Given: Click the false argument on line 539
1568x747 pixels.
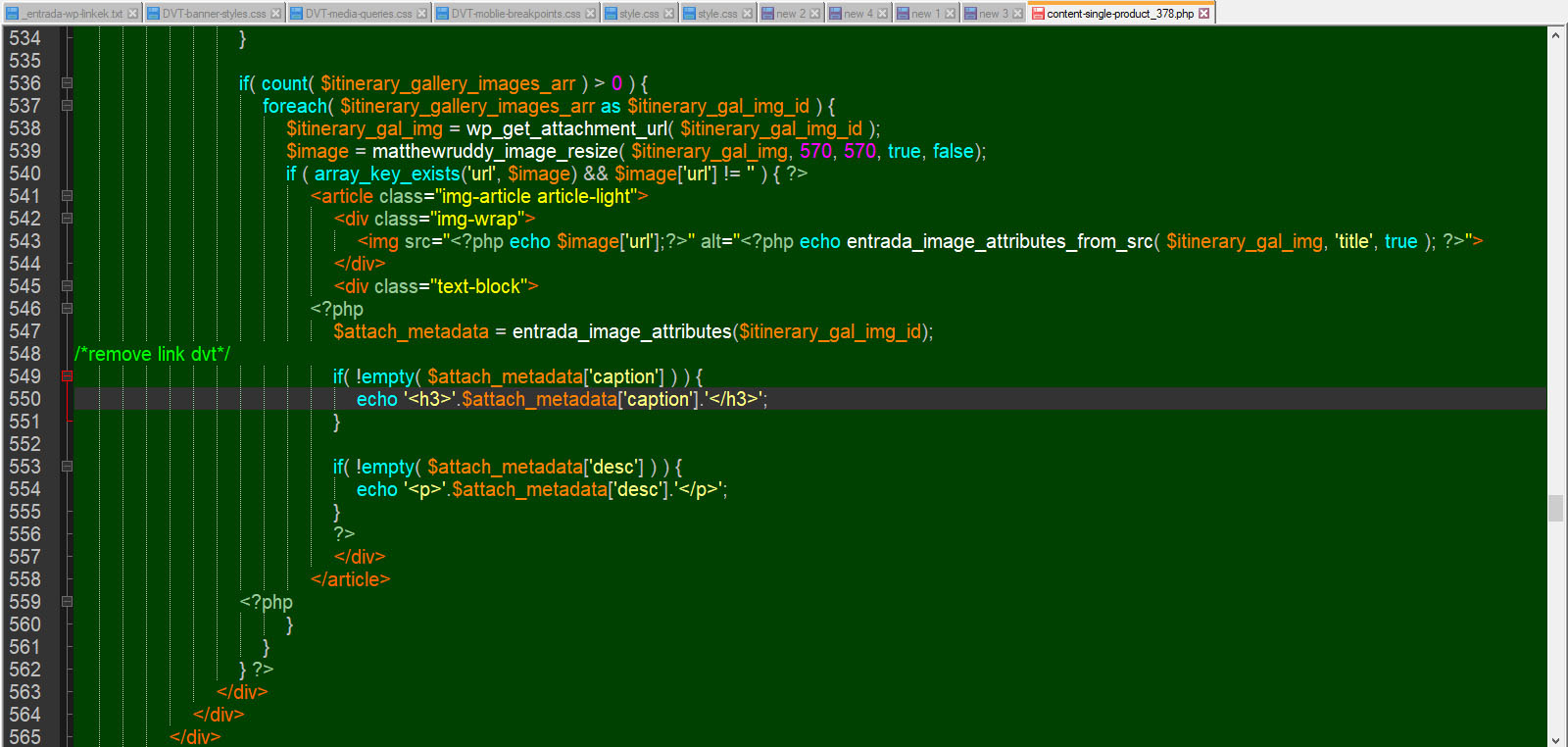Looking at the screenshot, I should click(x=954, y=151).
